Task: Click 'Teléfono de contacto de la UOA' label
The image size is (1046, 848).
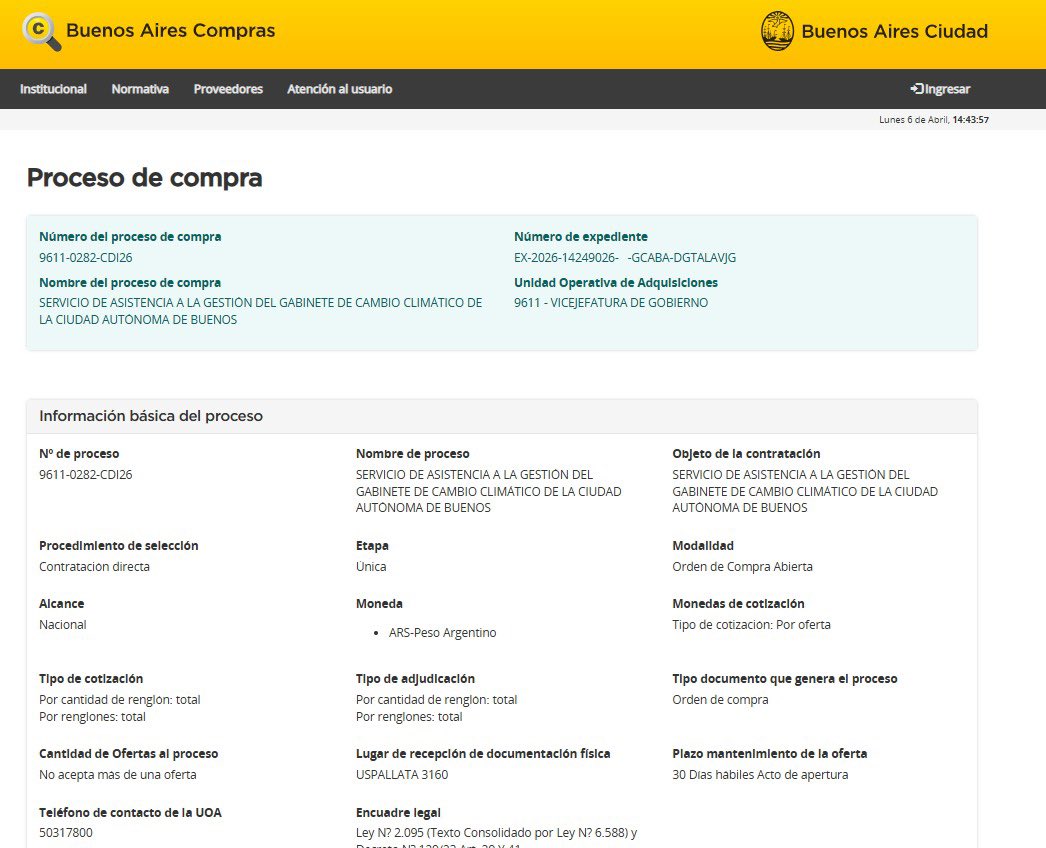Action: point(130,813)
